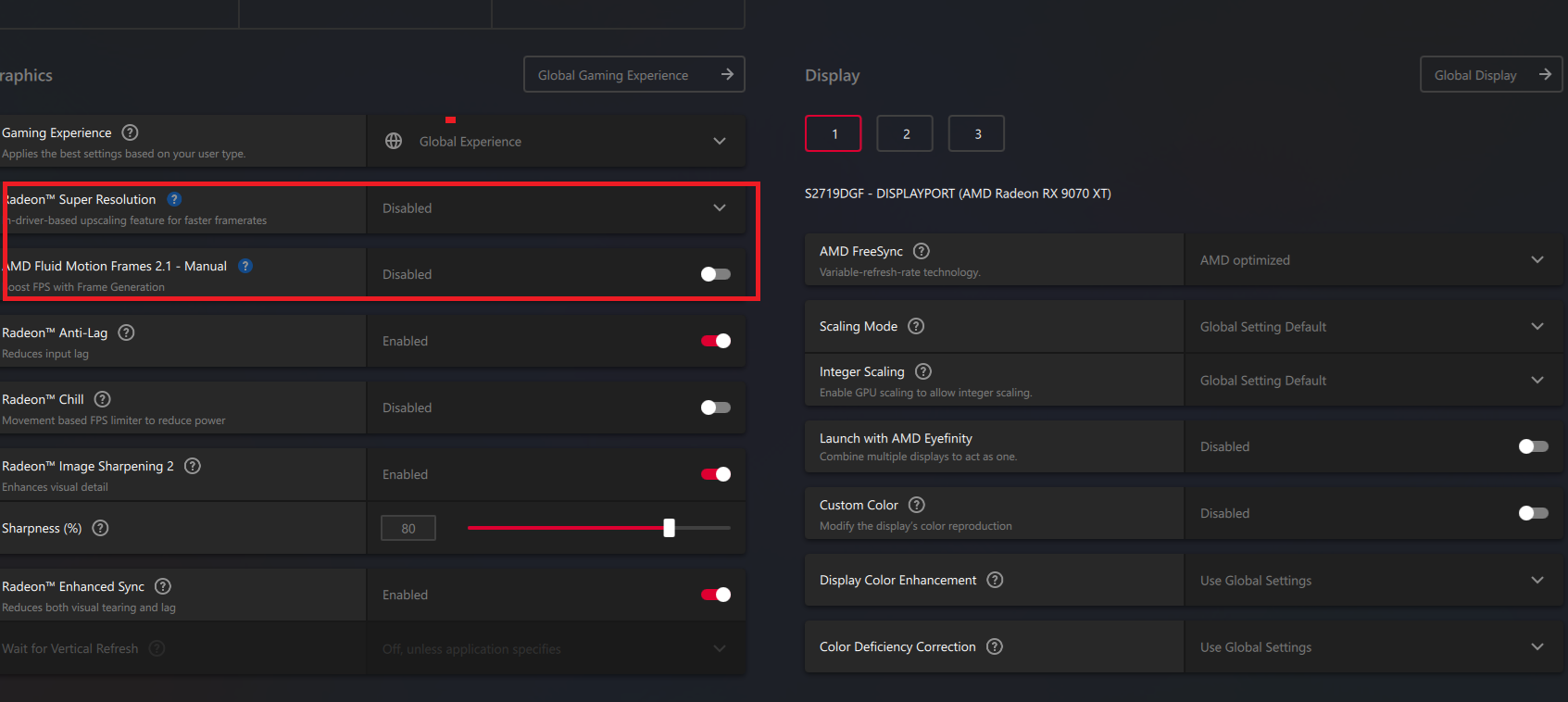The image size is (1568, 702).
Task: Select display 3 tab
Action: (x=976, y=134)
